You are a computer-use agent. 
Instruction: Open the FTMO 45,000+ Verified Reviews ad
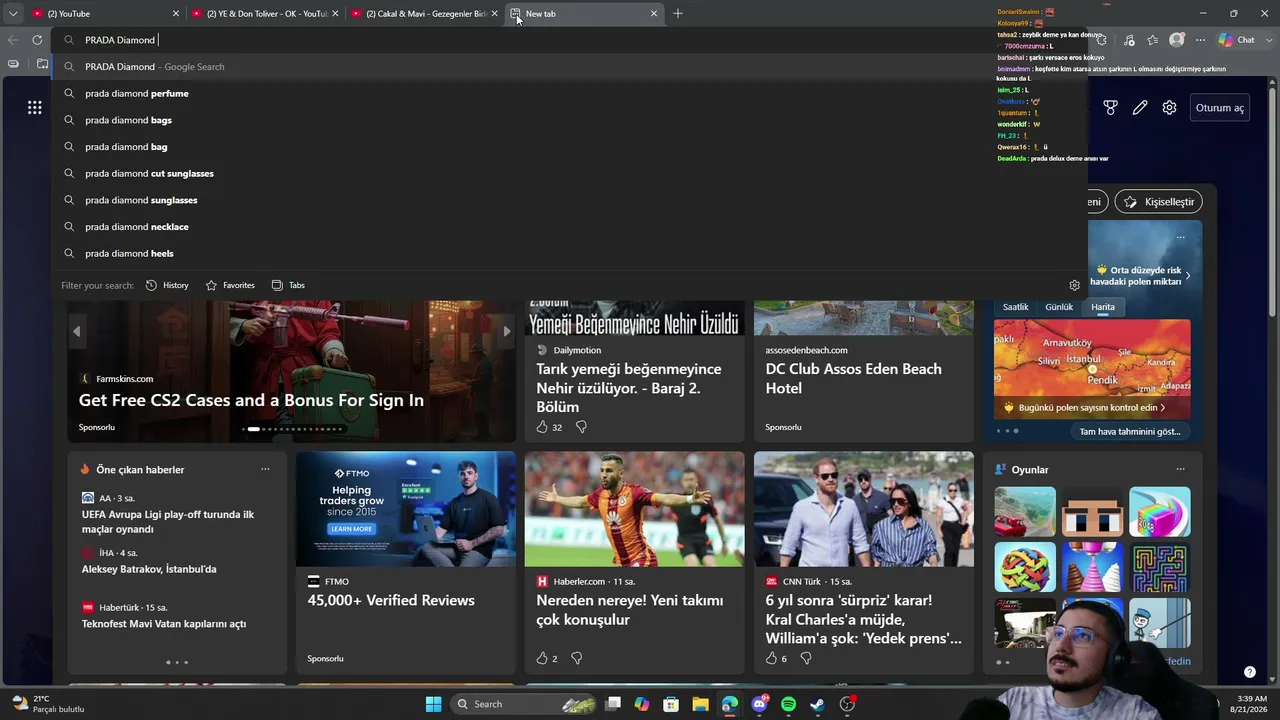(391, 600)
